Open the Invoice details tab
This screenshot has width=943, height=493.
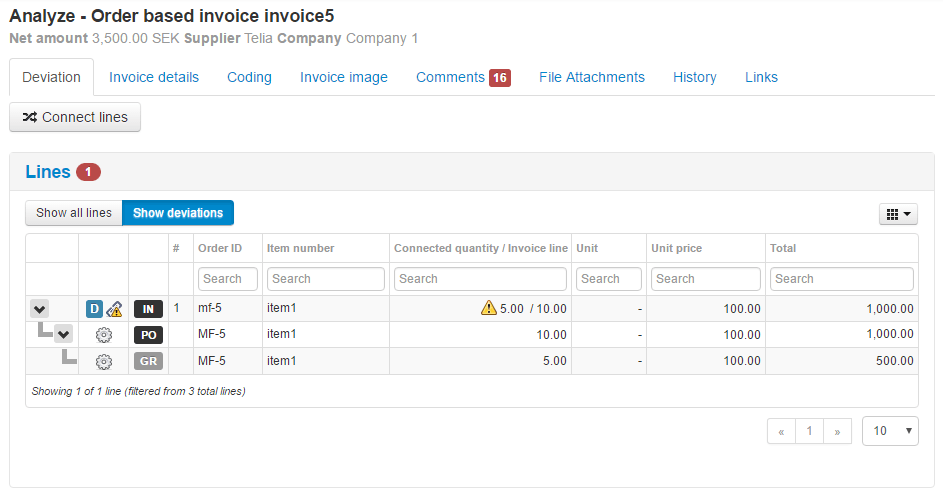154,78
